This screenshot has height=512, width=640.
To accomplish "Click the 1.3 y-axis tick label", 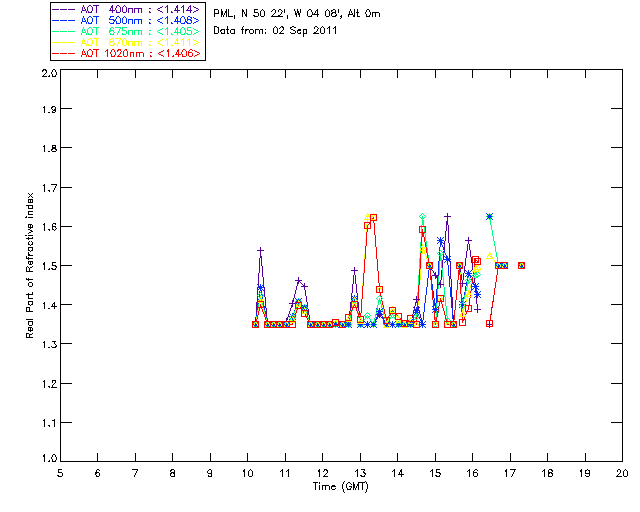I will coord(49,344).
